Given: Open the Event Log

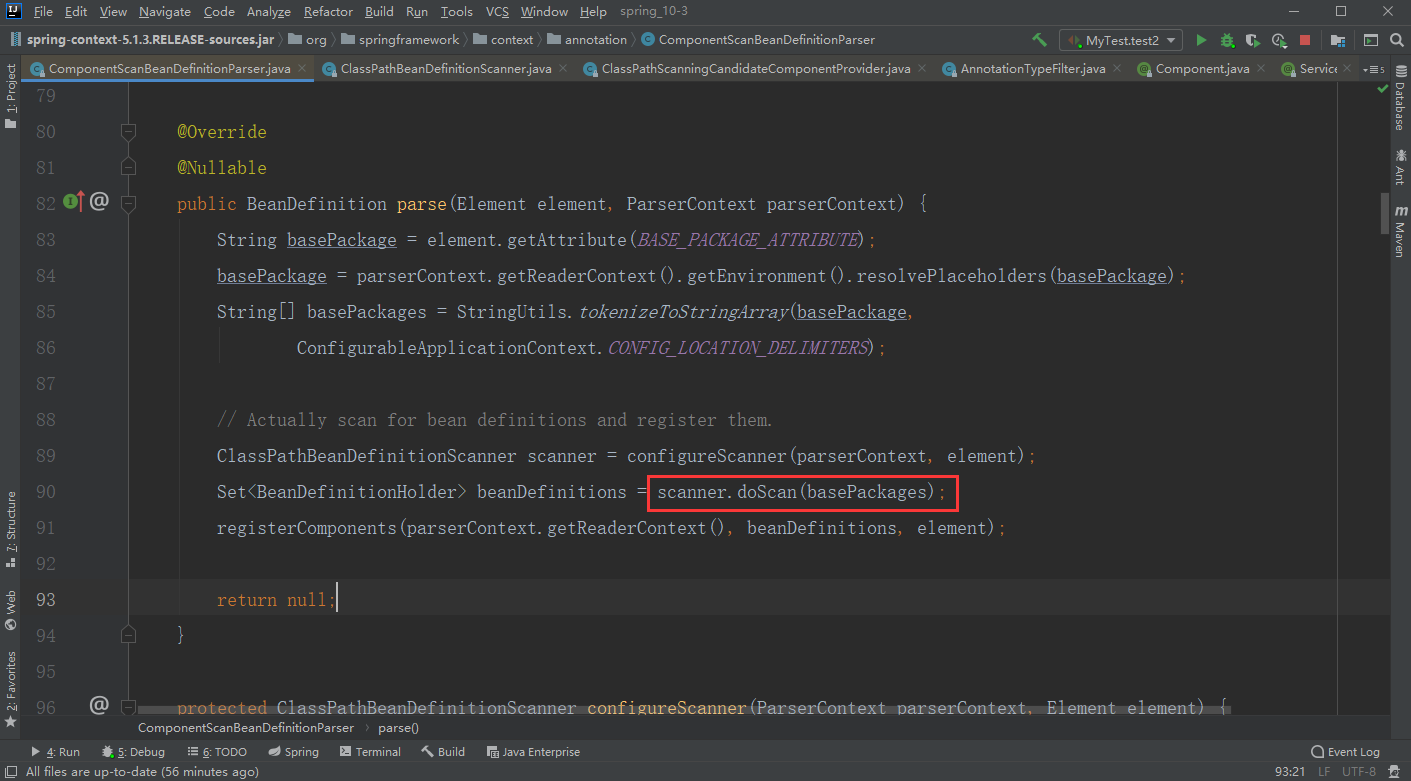Looking at the screenshot, I should 1345,752.
